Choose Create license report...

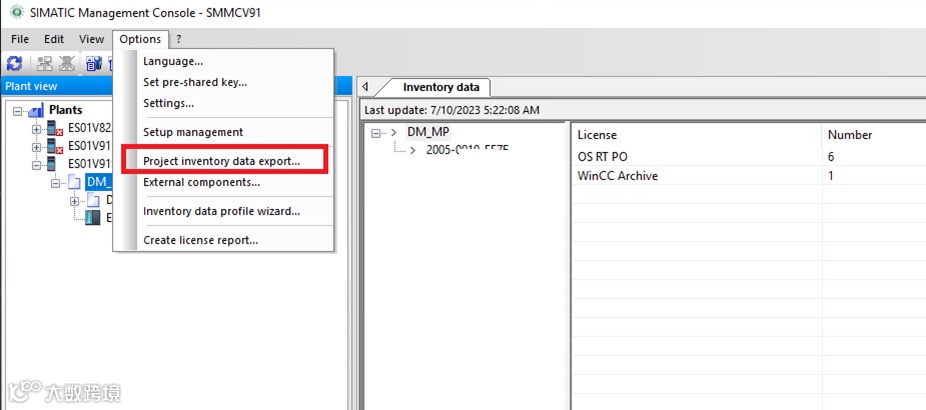200,240
